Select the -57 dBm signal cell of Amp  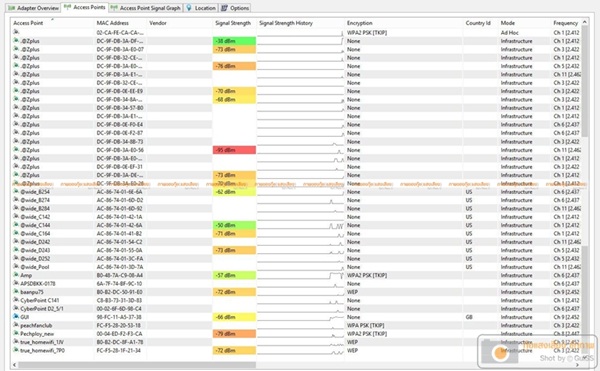pos(234,275)
